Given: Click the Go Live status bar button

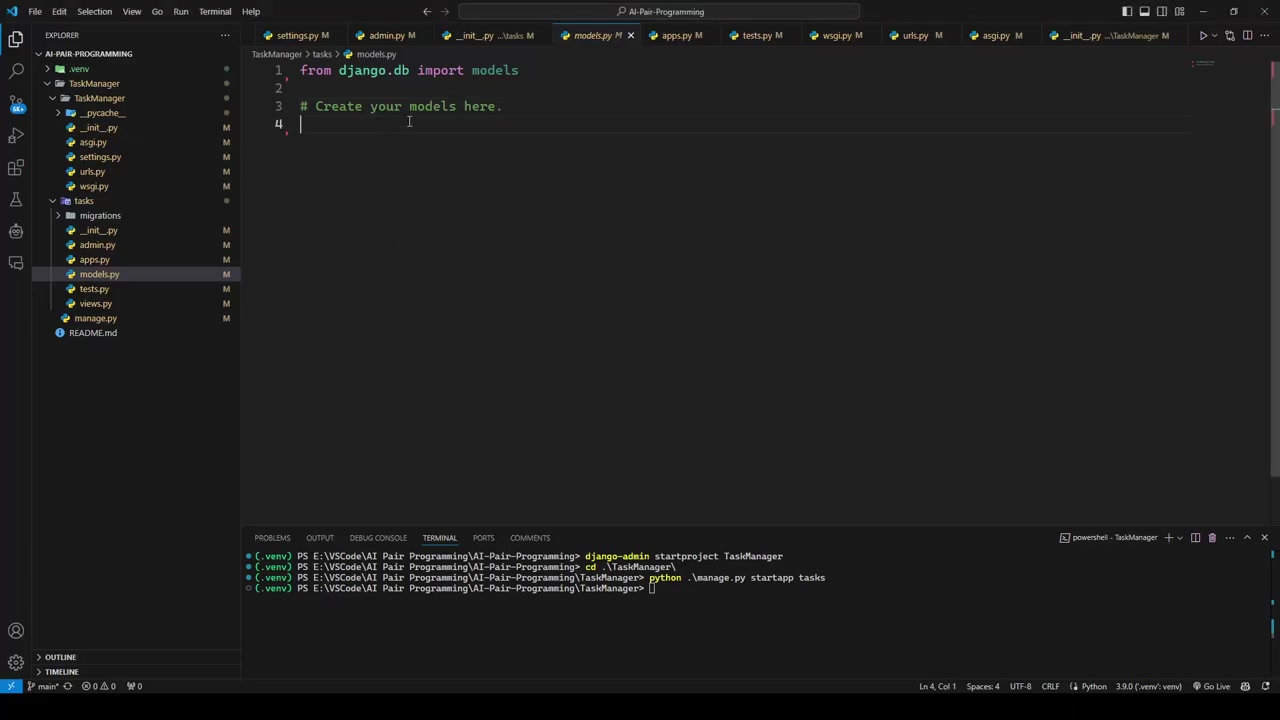Looking at the screenshot, I should pyautogui.click(x=1211, y=687).
